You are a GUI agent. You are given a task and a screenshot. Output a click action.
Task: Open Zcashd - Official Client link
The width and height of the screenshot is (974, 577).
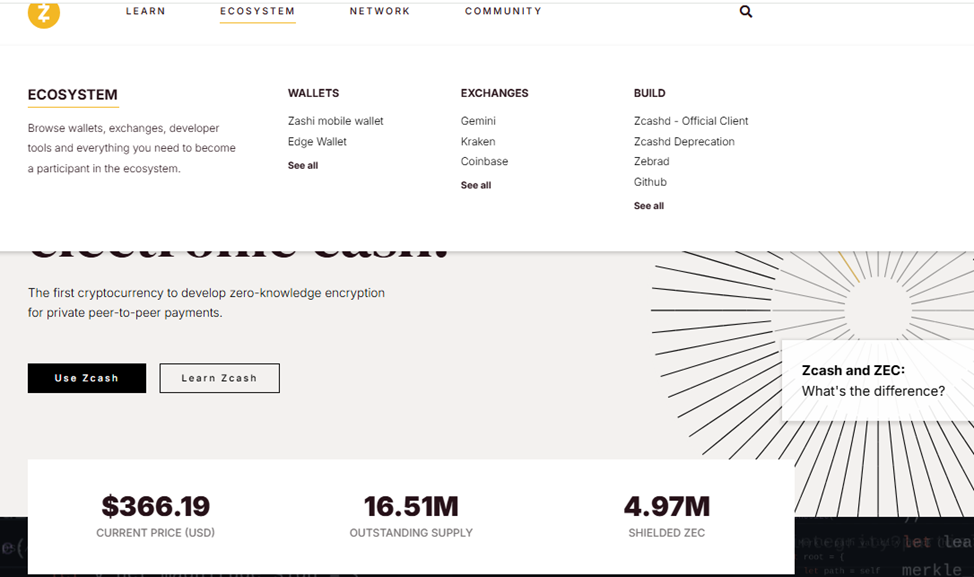click(x=691, y=121)
